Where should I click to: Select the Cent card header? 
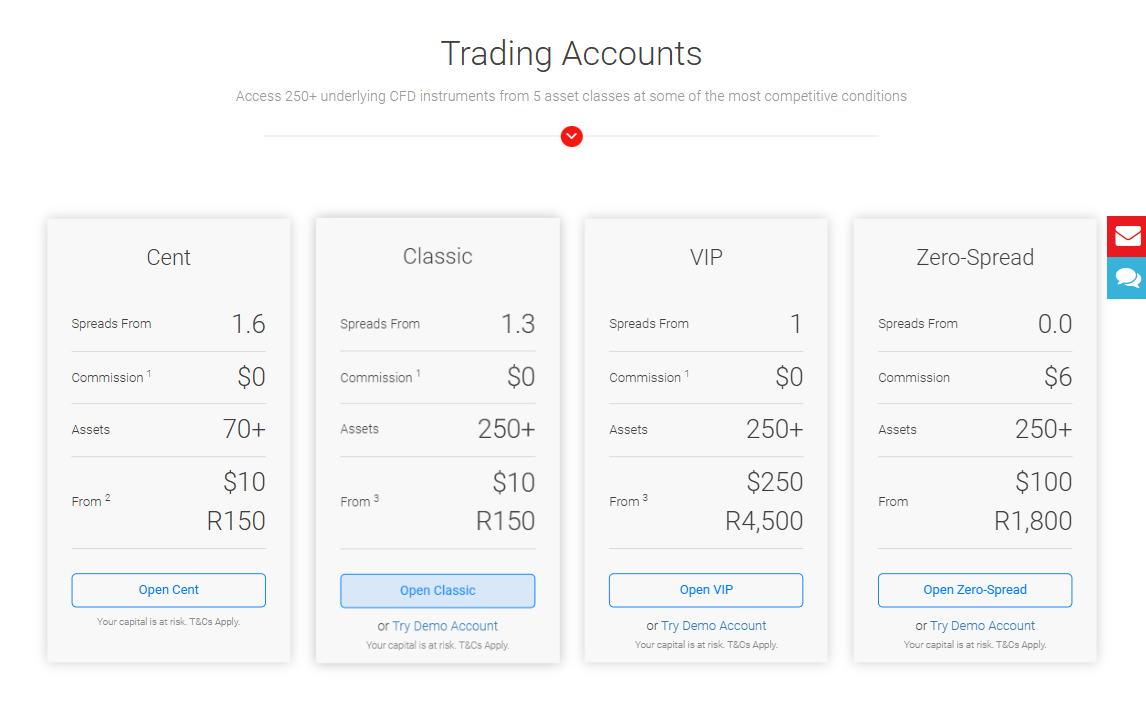click(x=168, y=257)
